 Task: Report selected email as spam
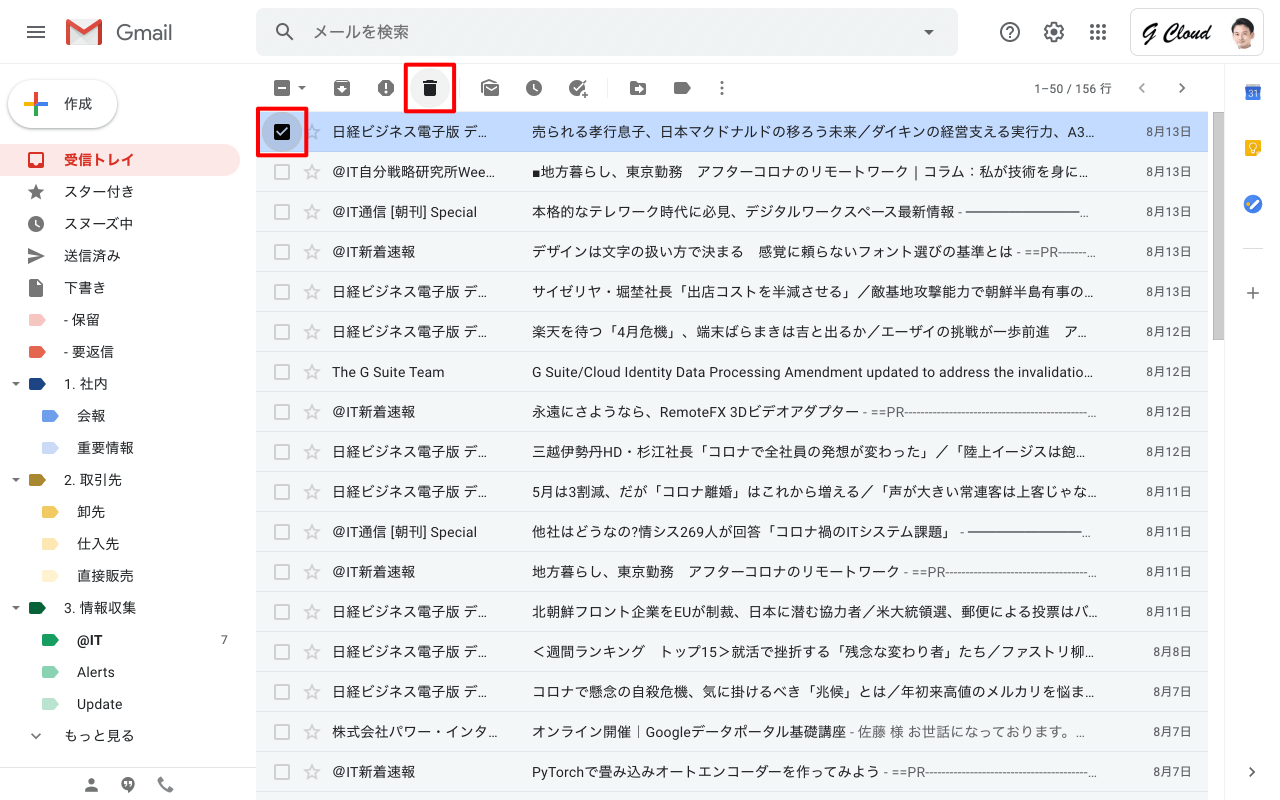pyautogui.click(x=386, y=88)
